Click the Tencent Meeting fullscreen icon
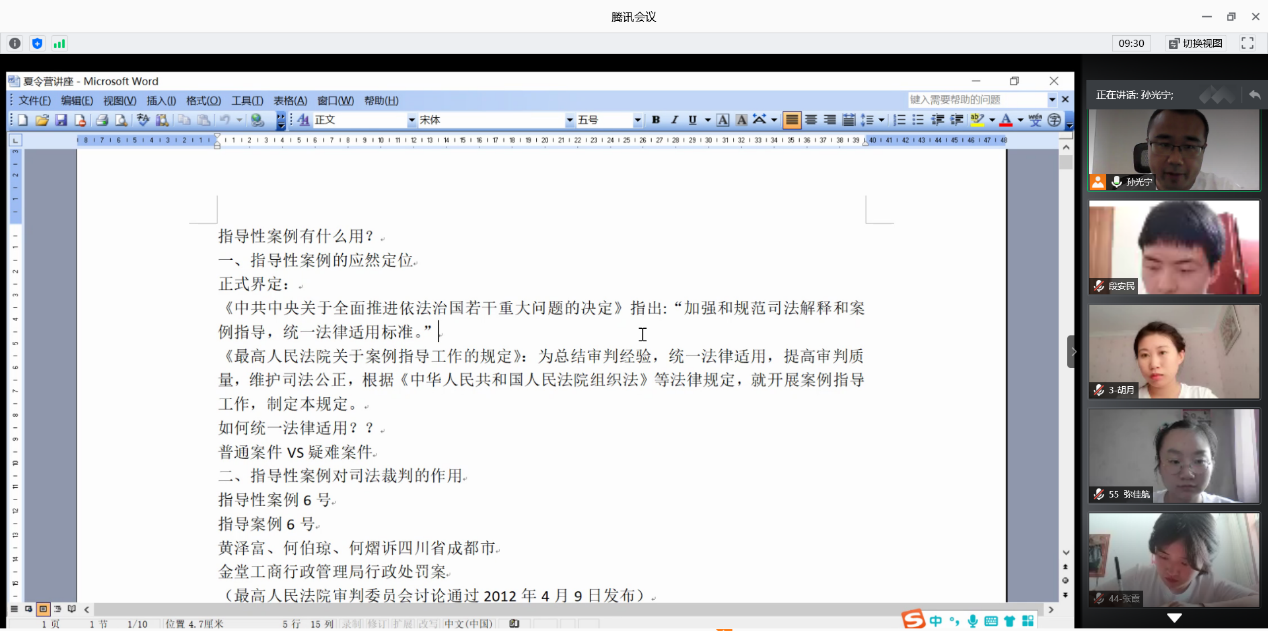 pyautogui.click(x=1247, y=43)
